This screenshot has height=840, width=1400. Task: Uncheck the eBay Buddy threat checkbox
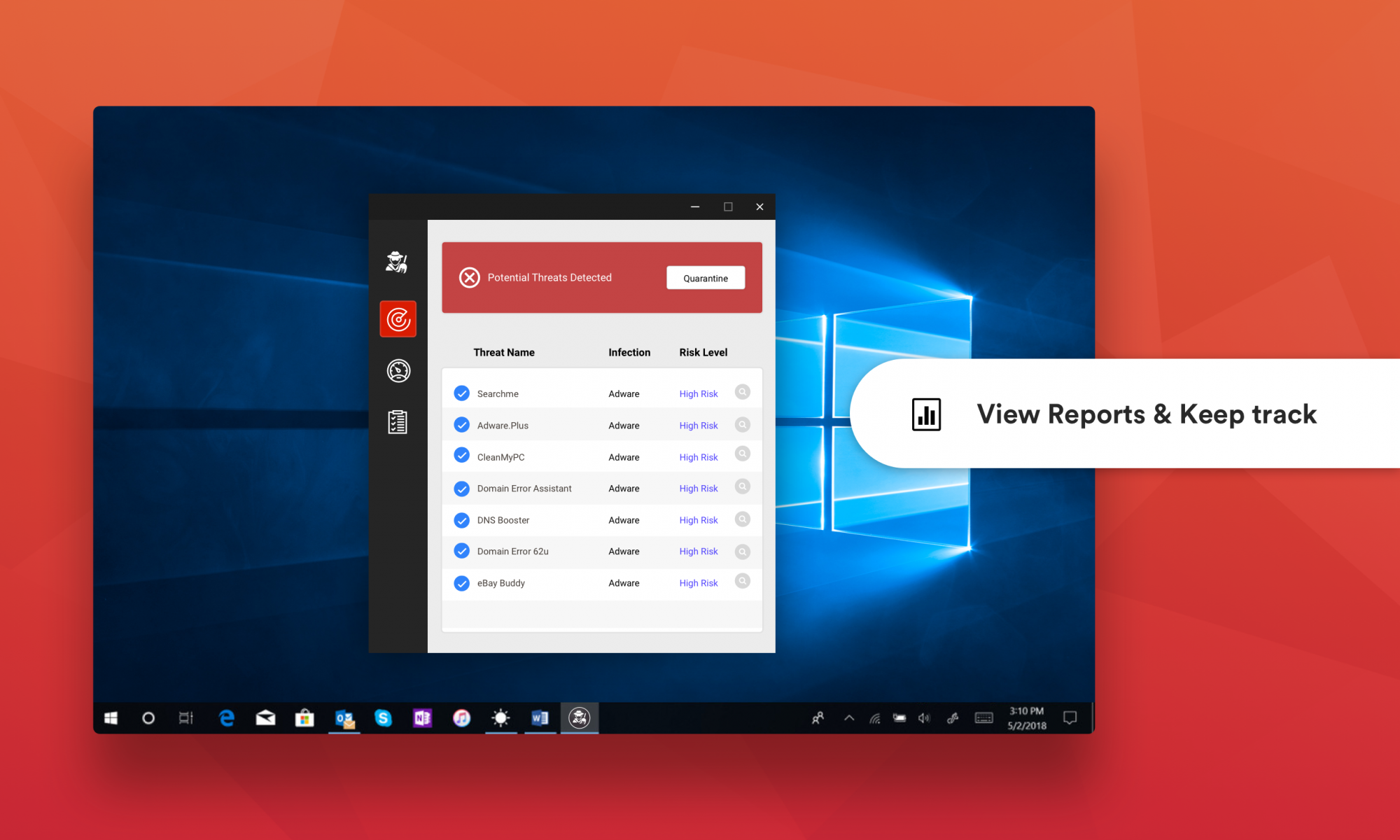tap(462, 583)
